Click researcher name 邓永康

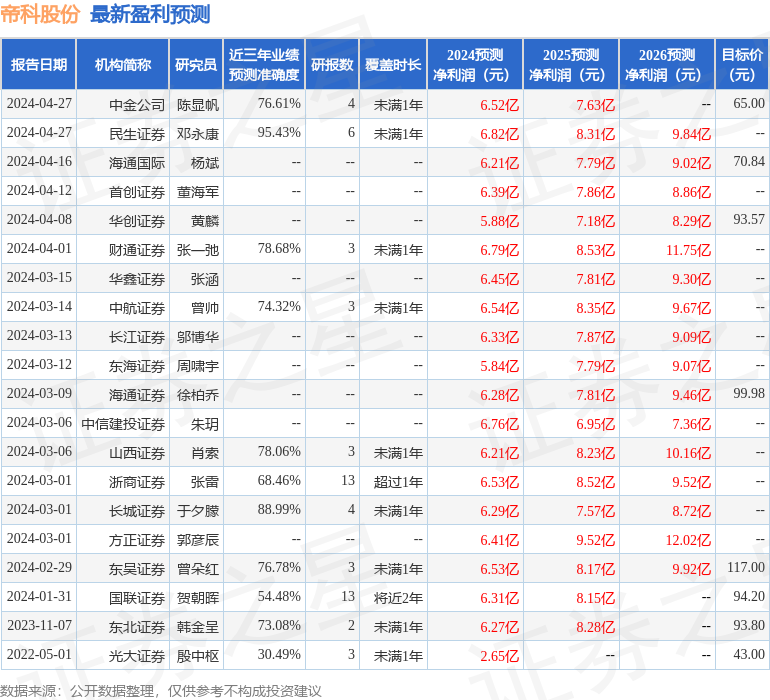pos(198,134)
